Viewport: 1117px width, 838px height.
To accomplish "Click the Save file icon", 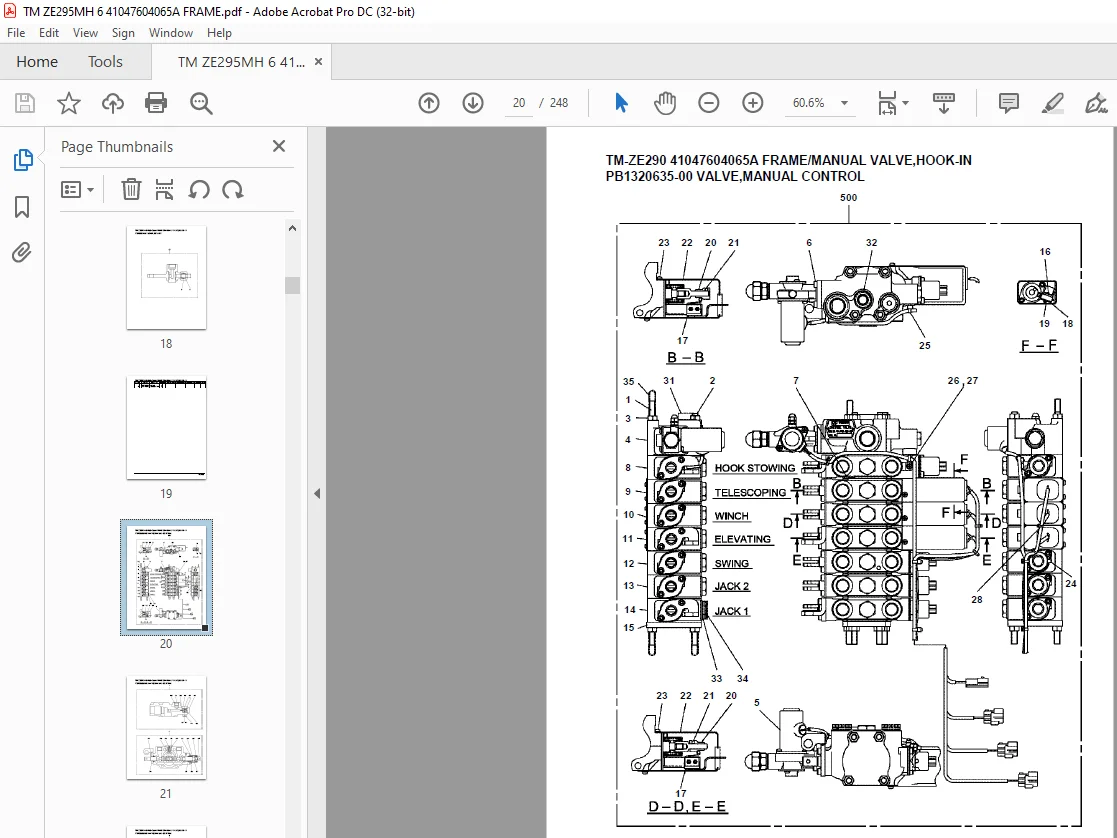I will point(25,103).
